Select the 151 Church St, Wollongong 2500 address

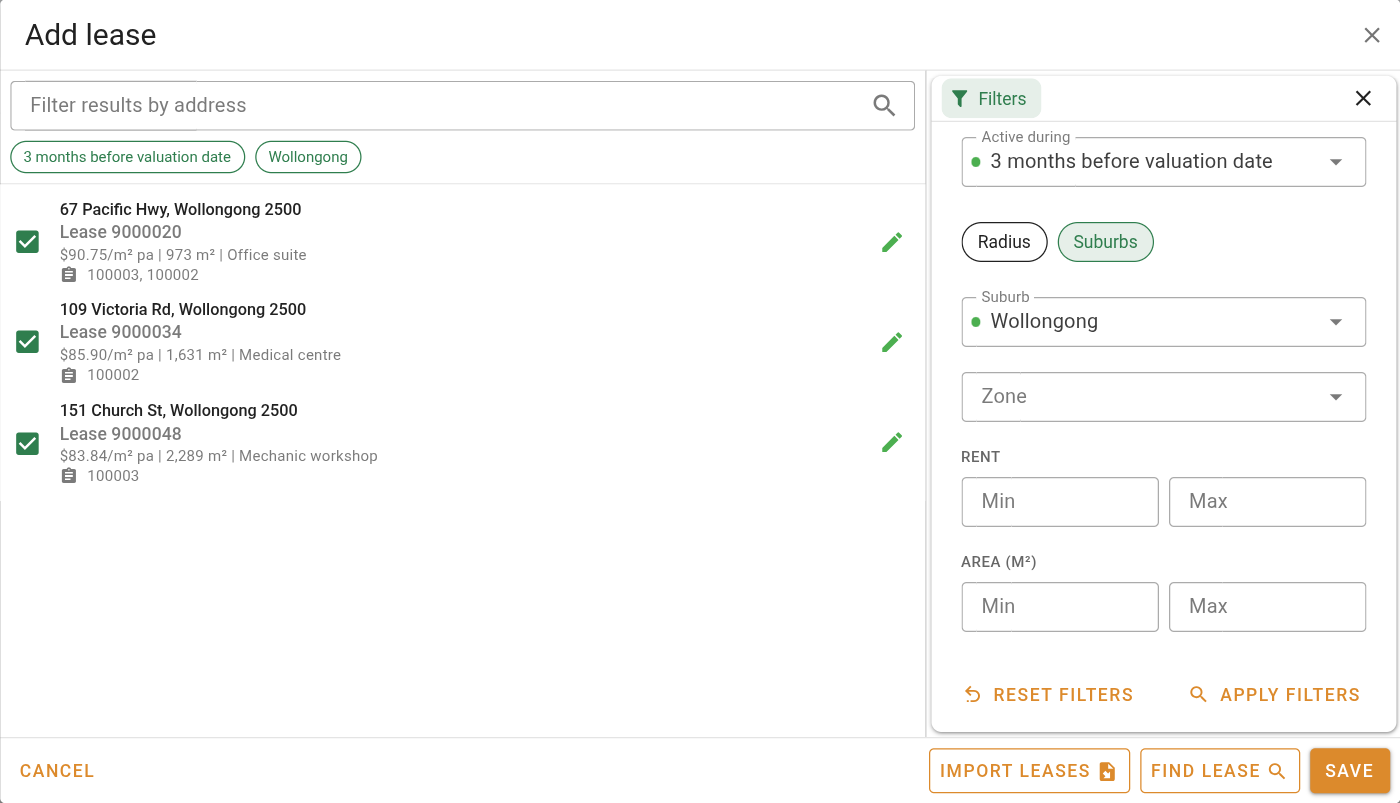(x=179, y=411)
